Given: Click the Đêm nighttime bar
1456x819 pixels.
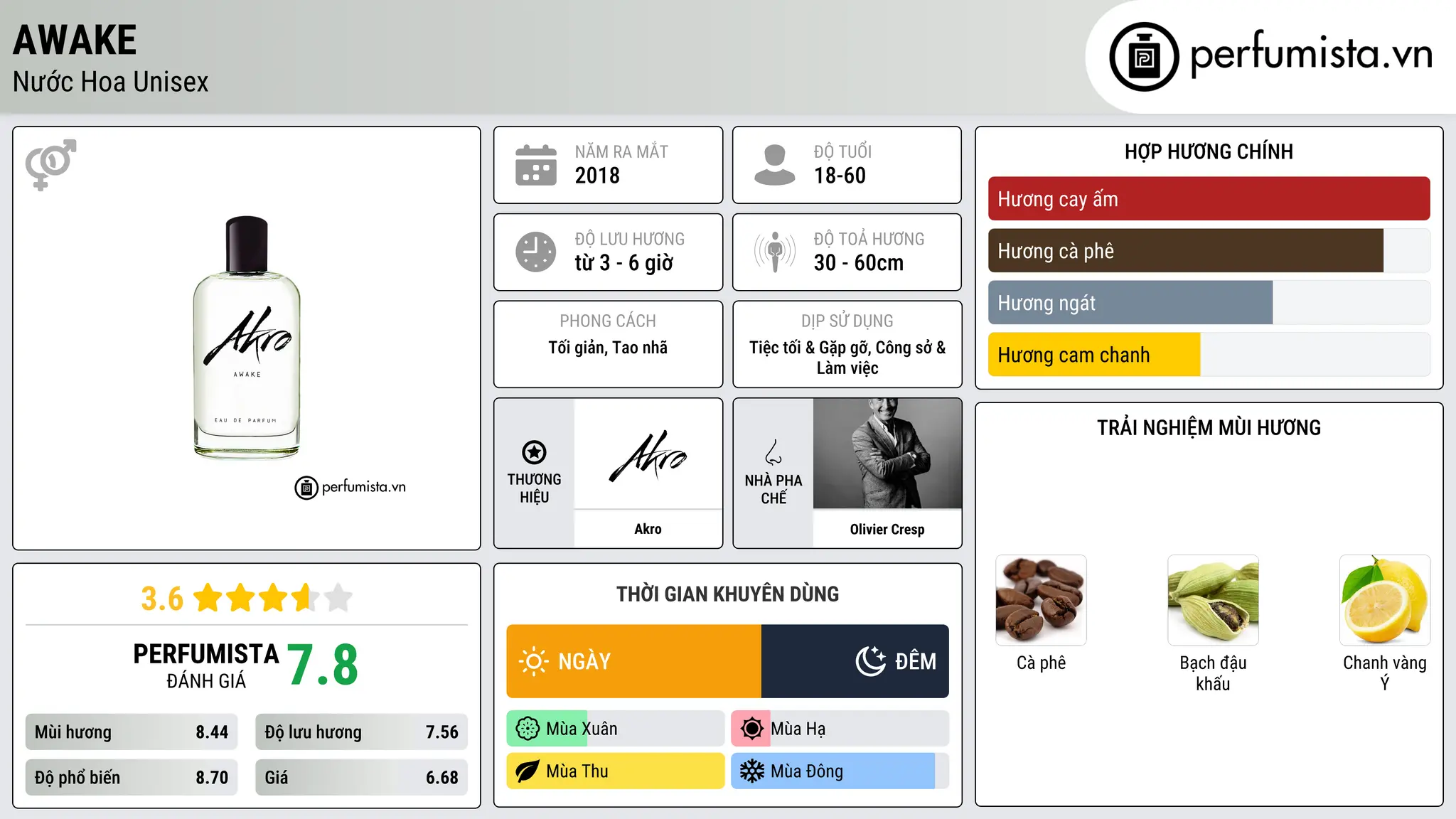Looking at the screenshot, I should pos(855,661).
